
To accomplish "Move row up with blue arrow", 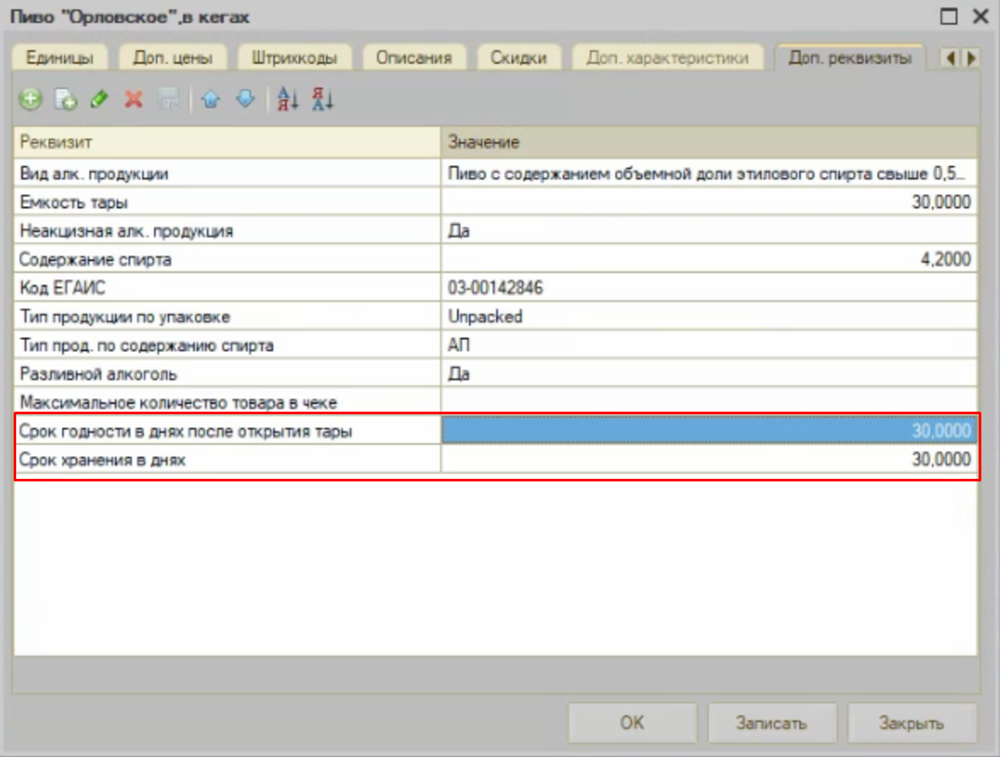I will point(210,99).
